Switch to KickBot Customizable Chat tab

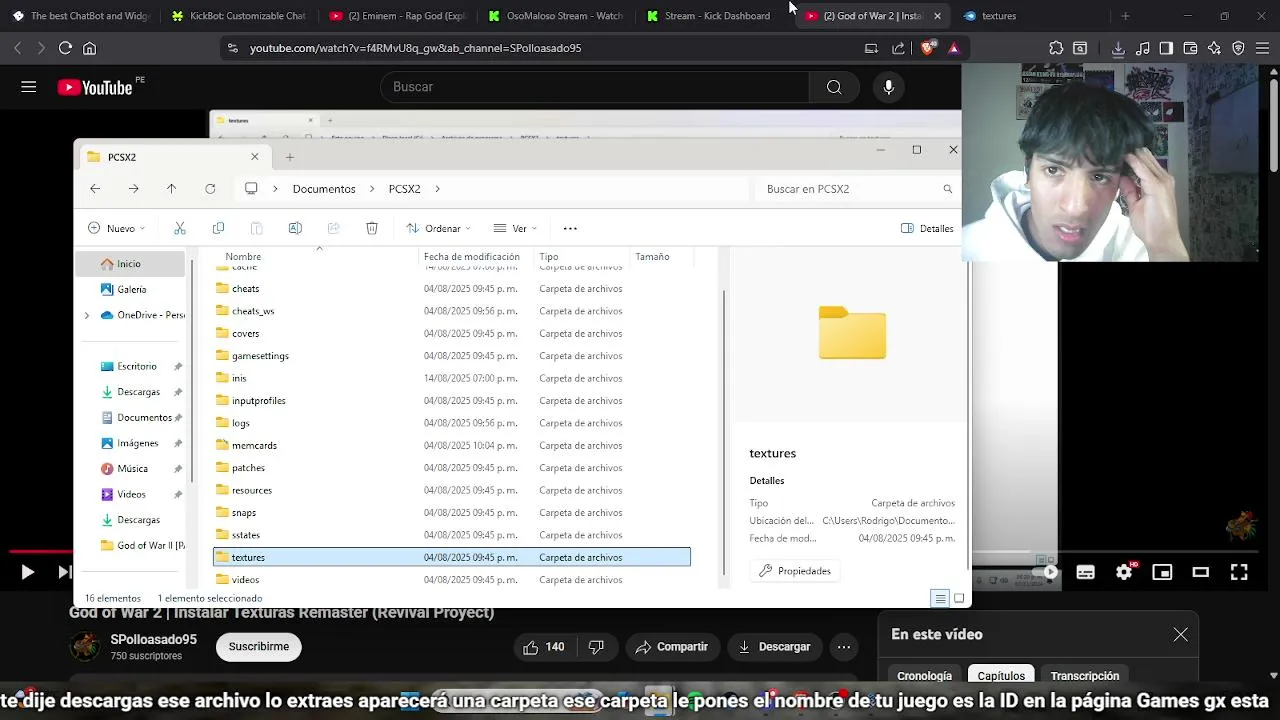238,16
